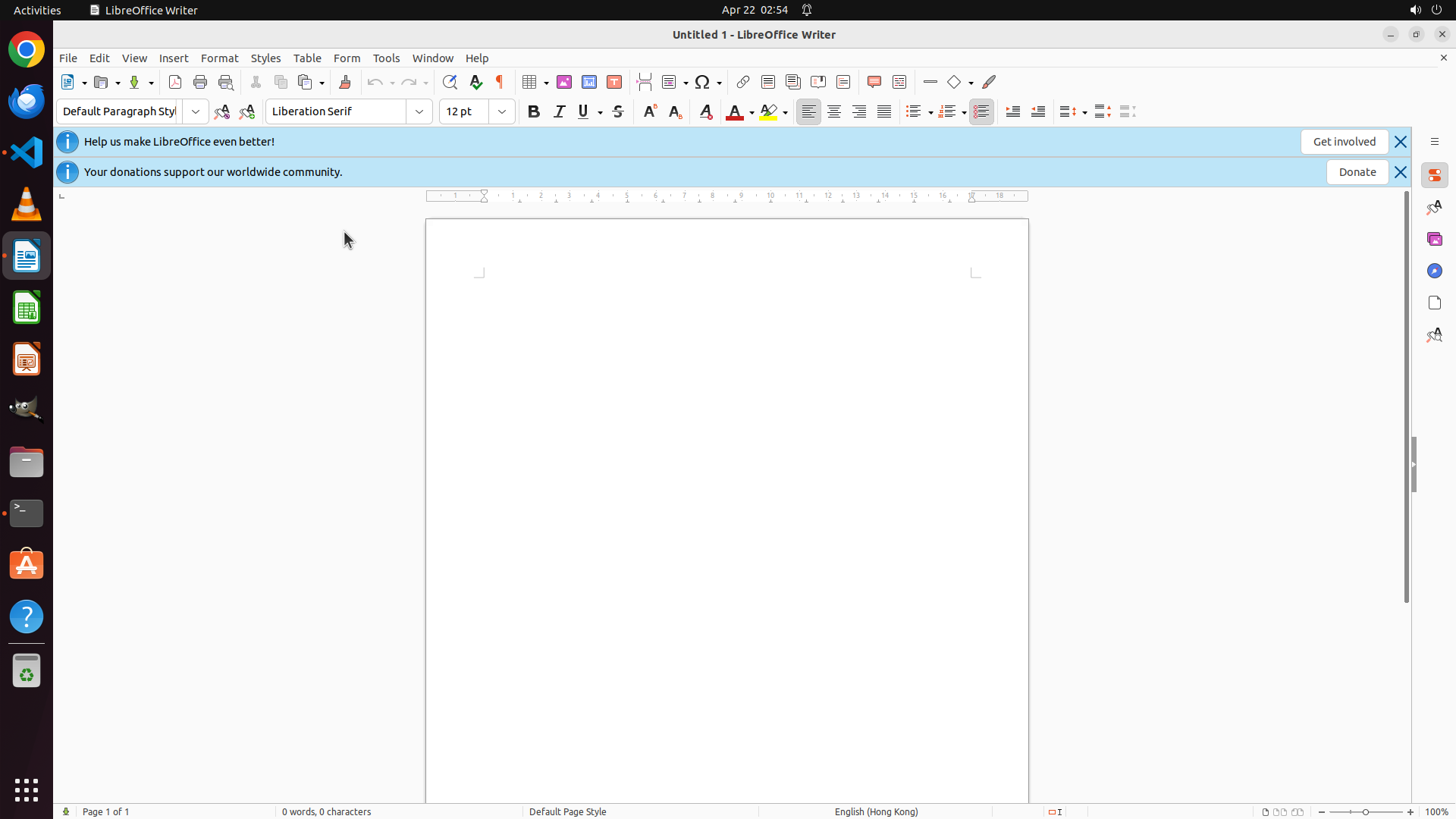Open the Format menu
This screenshot has height=819, width=1456.
[219, 58]
